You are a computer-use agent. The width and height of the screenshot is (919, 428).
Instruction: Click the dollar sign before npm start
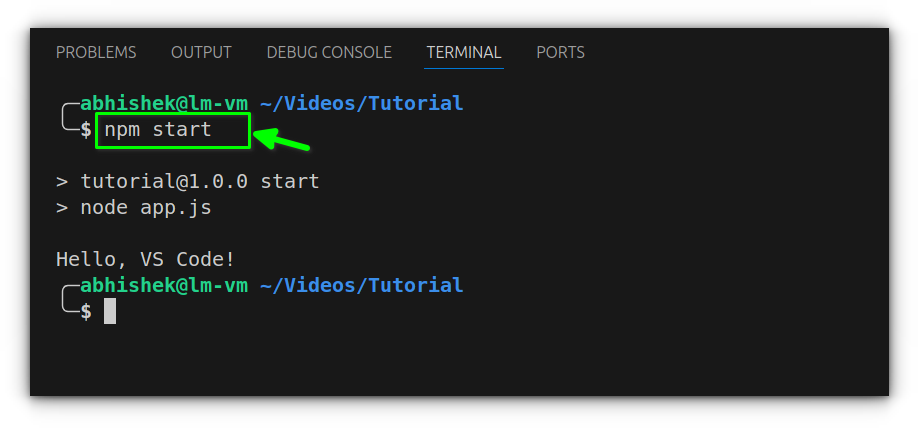[86, 130]
